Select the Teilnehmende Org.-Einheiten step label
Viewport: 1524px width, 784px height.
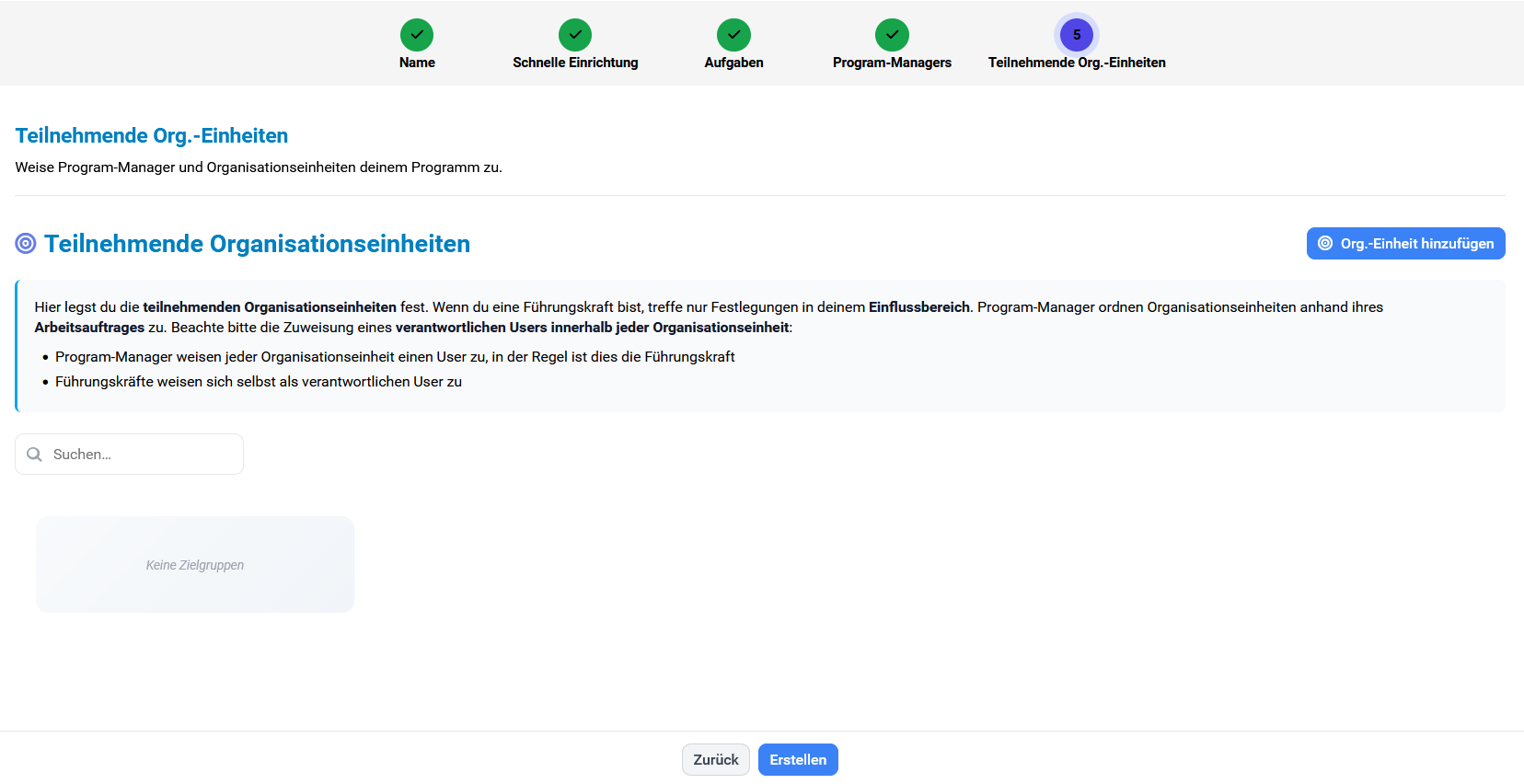(1077, 63)
